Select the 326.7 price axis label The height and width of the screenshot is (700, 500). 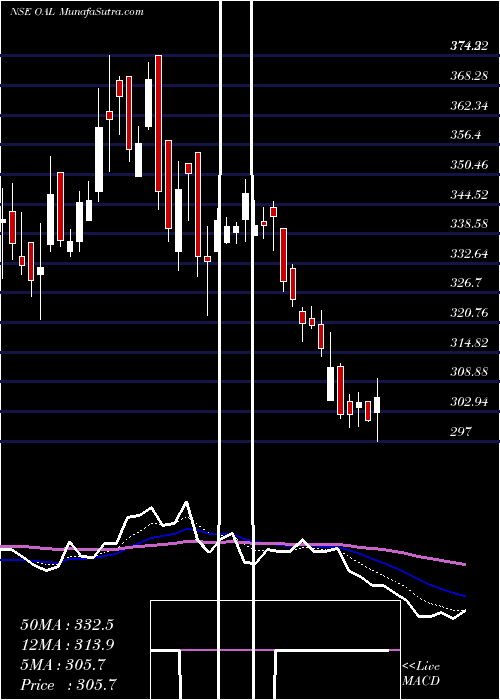coord(465,283)
